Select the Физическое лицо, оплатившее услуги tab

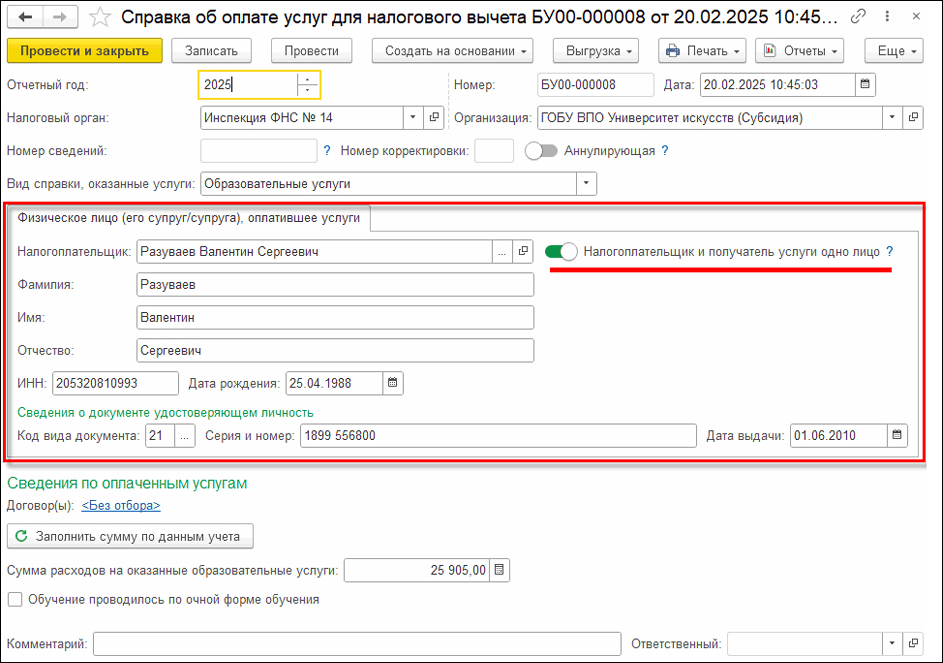(189, 216)
